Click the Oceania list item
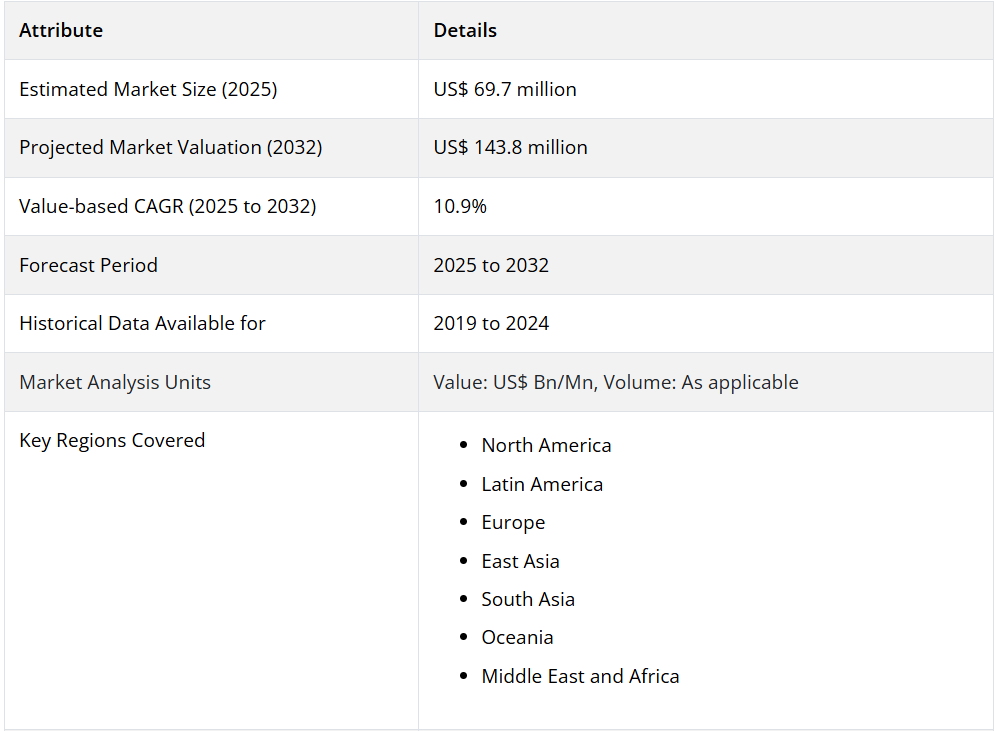The image size is (994, 731). pos(517,638)
